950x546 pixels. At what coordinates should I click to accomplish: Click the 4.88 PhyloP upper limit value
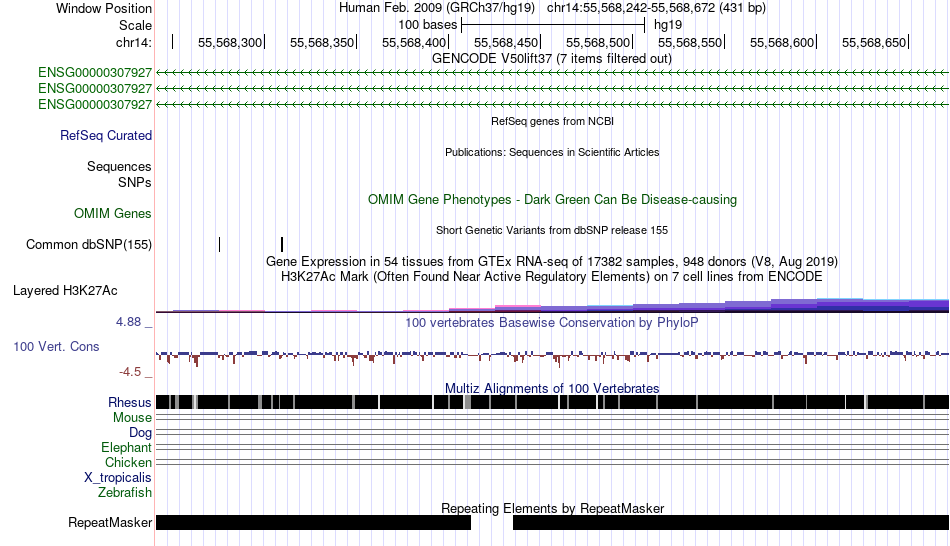[x=128, y=322]
